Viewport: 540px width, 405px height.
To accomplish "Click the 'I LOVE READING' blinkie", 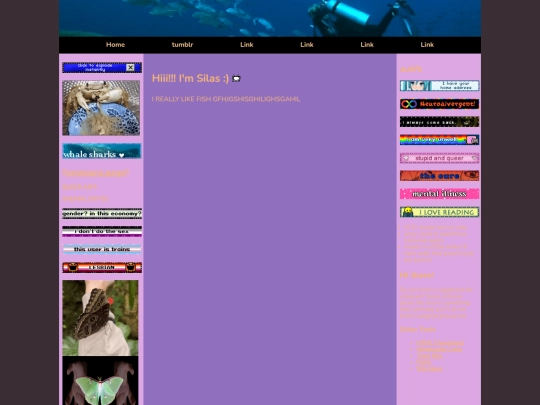I will [439, 212].
